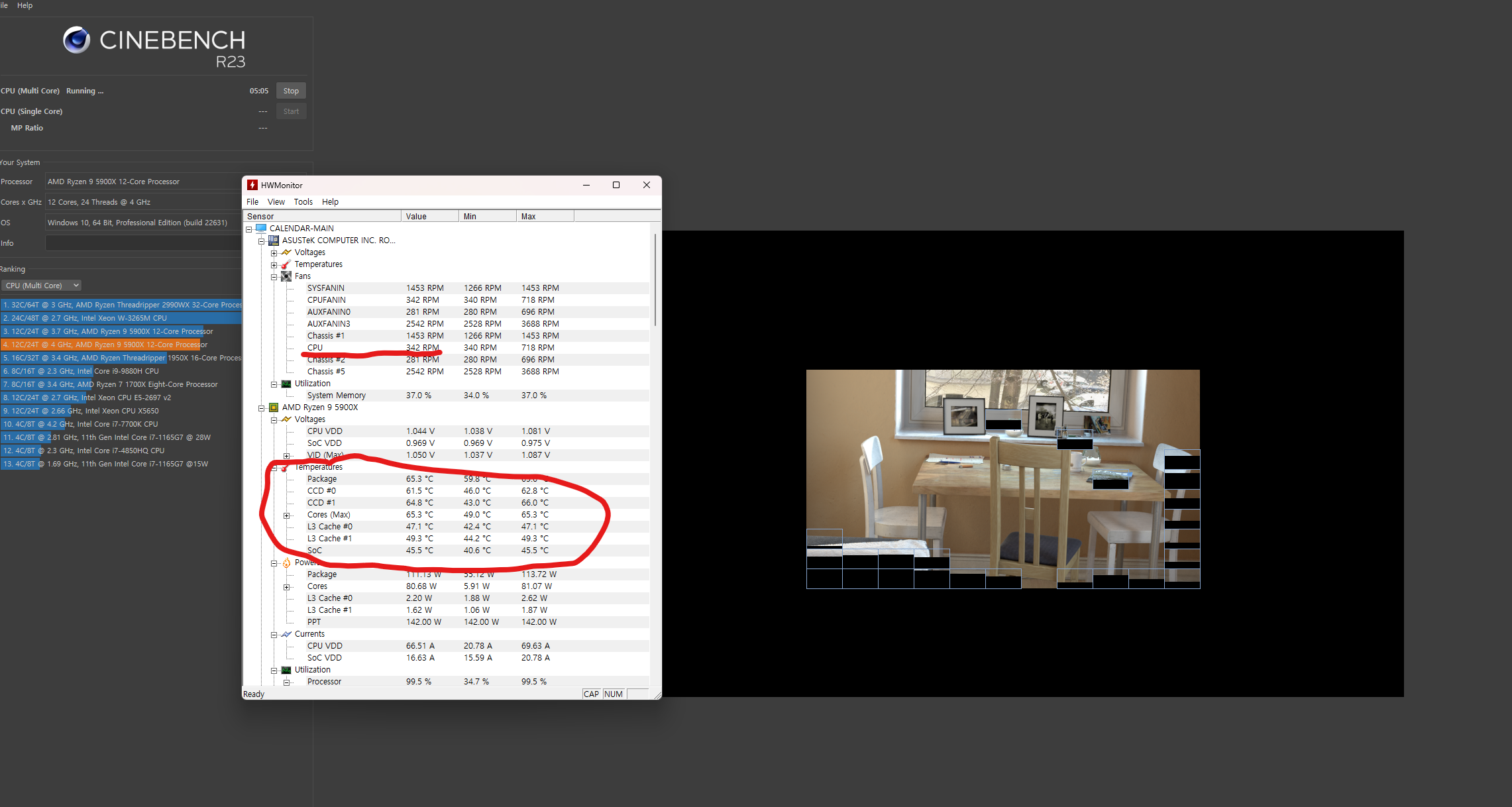Expand the motherboard Temperatures node
This screenshot has width=1512, height=807.
click(x=274, y=265)
